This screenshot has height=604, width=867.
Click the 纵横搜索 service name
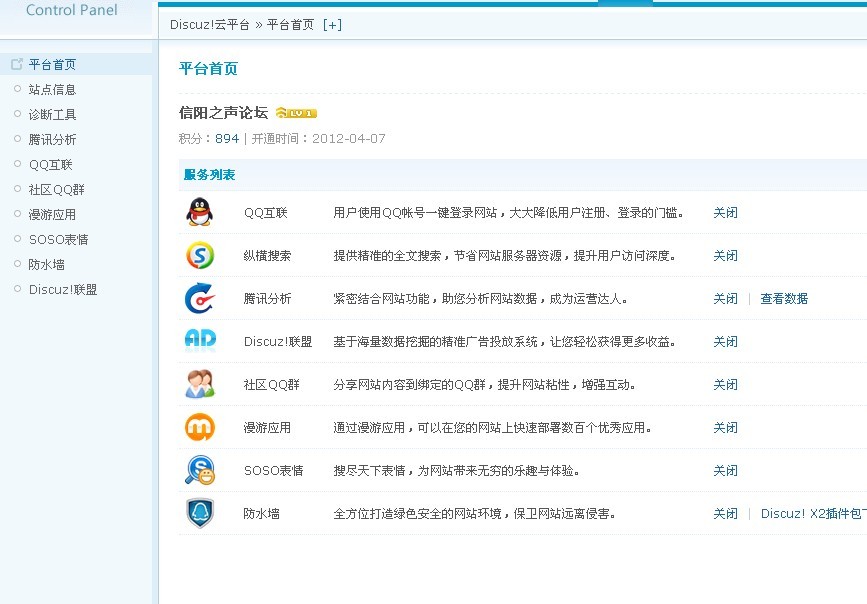click(x=267, y=256)
